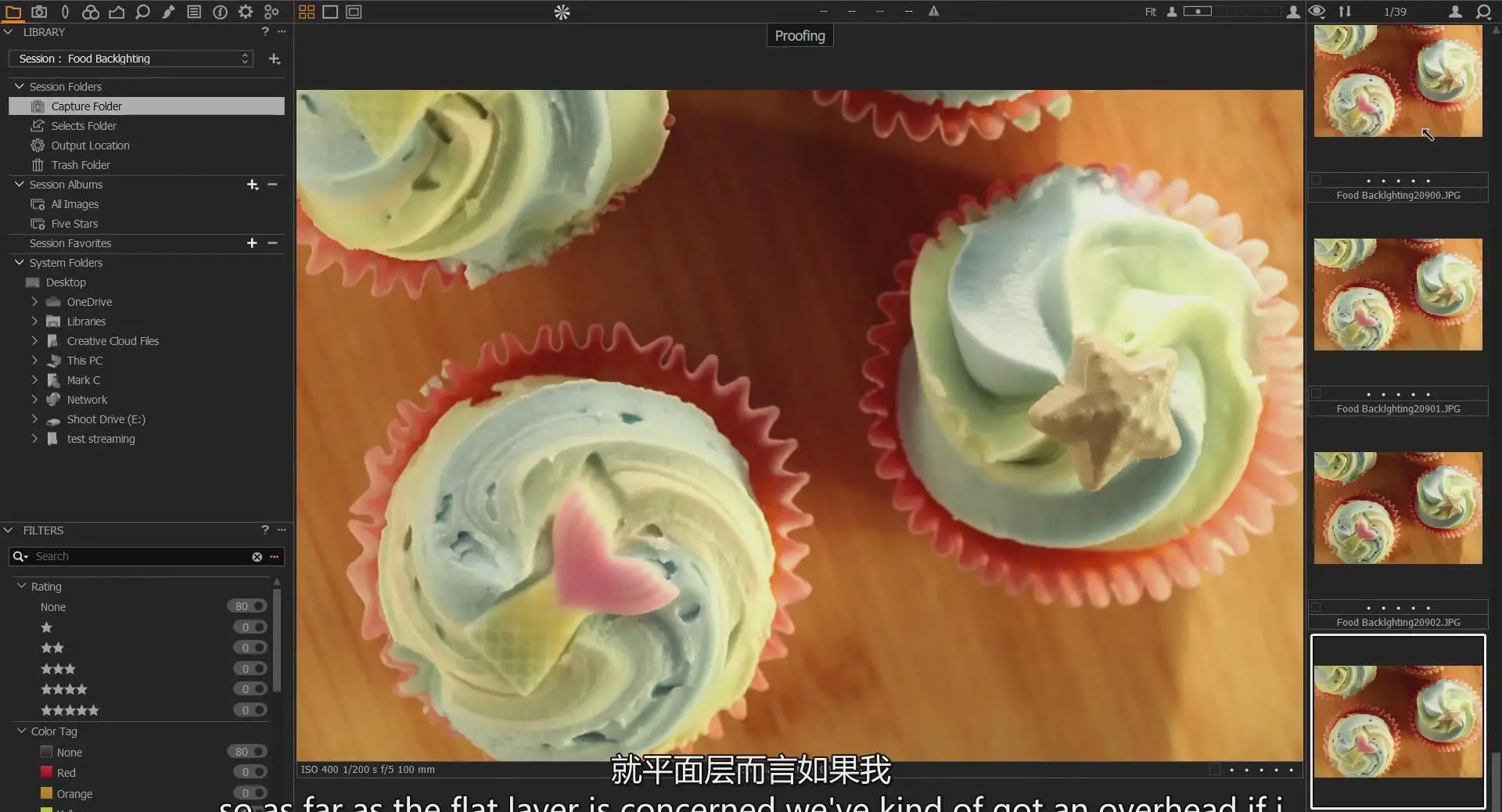Image resolution: width=1502 pixels, height=812 pixels.
Task: Open the Details magnifier tool tab
Action: pos(142,12)
